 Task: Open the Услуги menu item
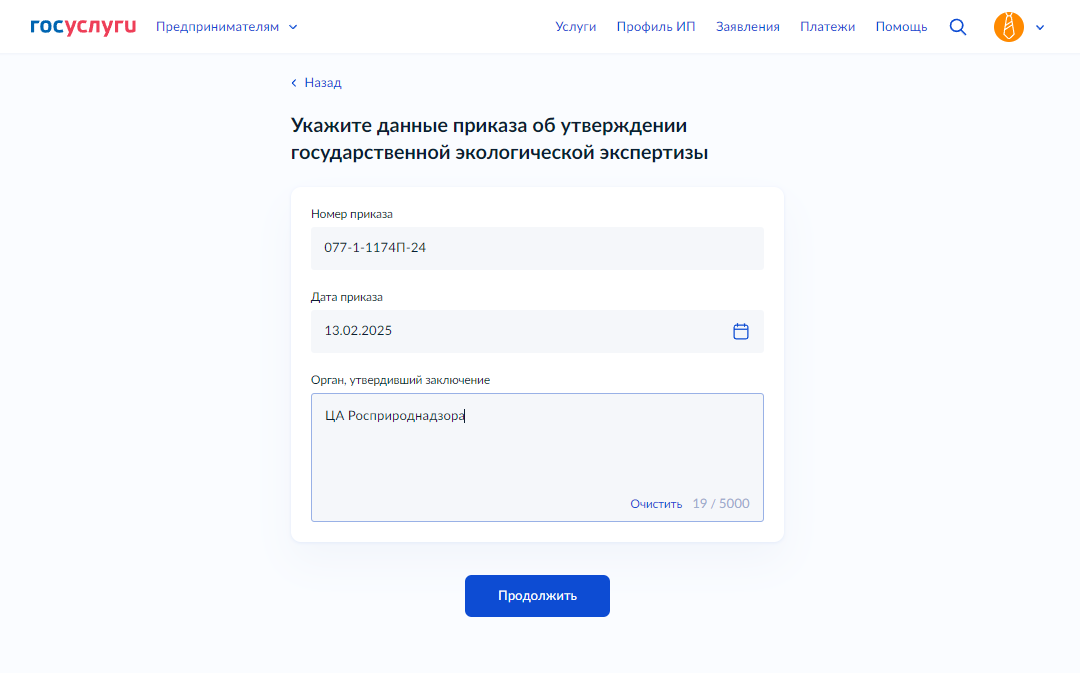click(575, 27)
